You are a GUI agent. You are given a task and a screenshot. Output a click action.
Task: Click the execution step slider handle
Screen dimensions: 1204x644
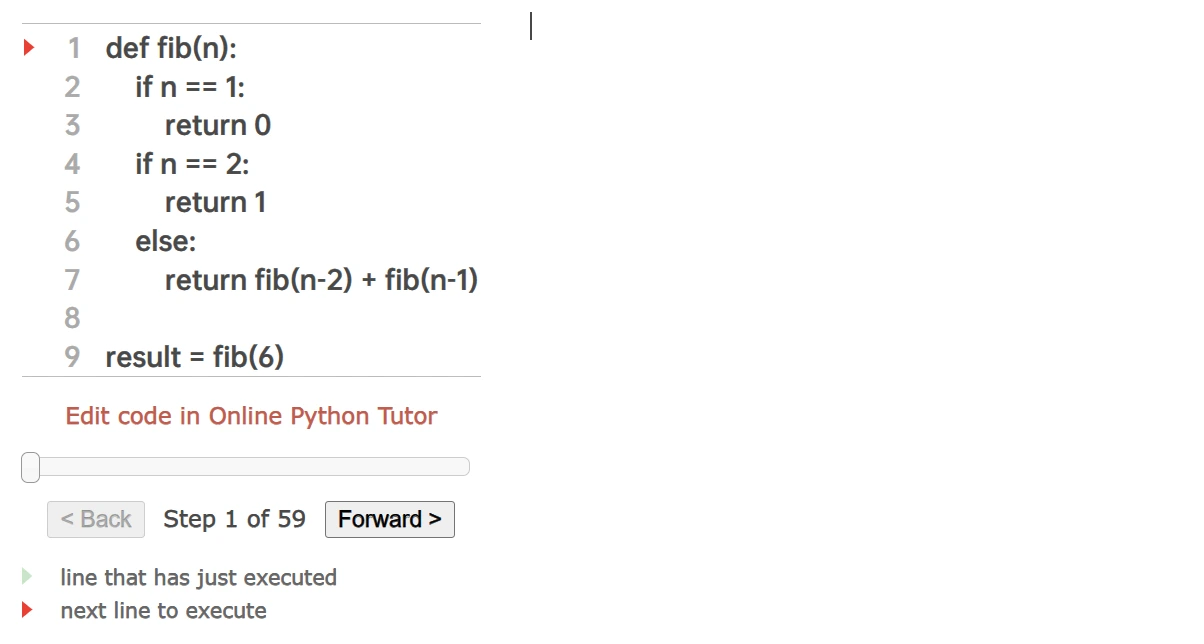coord(31,467)
